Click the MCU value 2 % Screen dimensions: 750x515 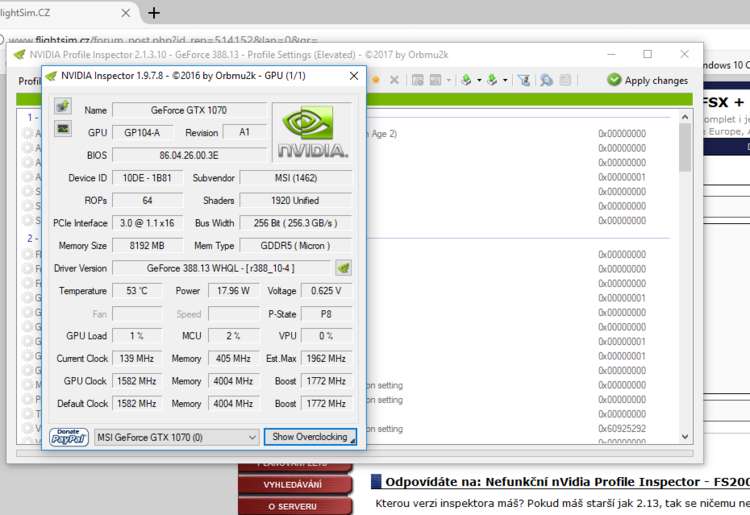coord(233,336)
